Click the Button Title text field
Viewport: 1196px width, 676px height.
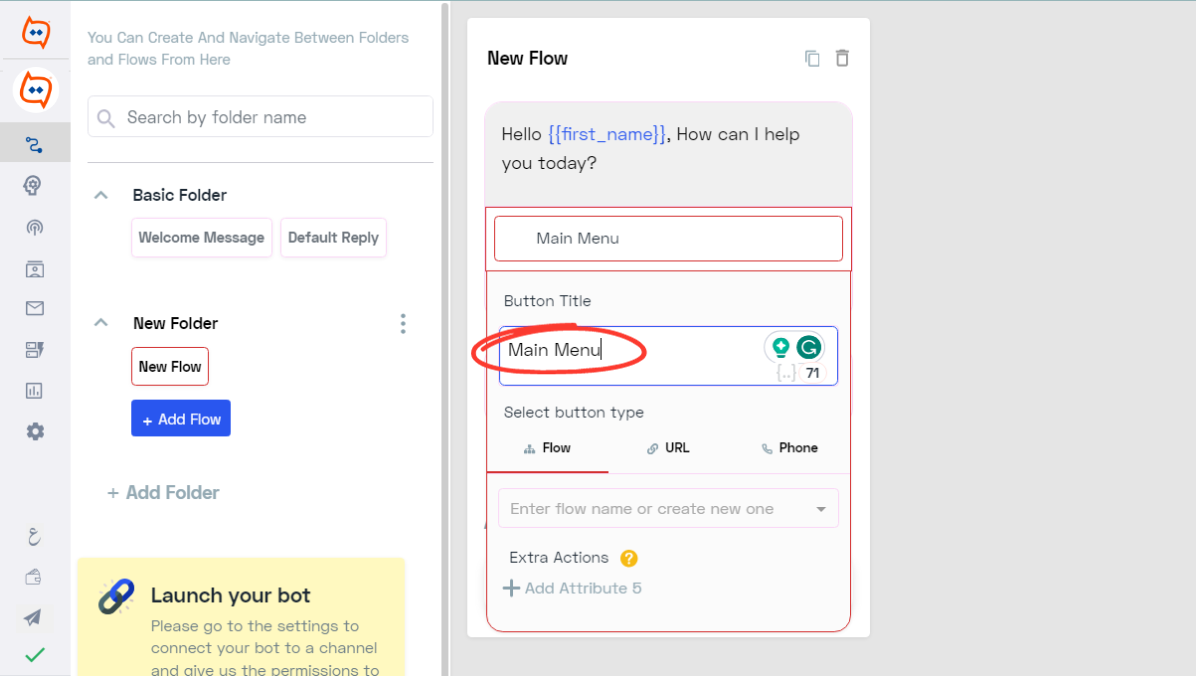[x=668, y=356]
